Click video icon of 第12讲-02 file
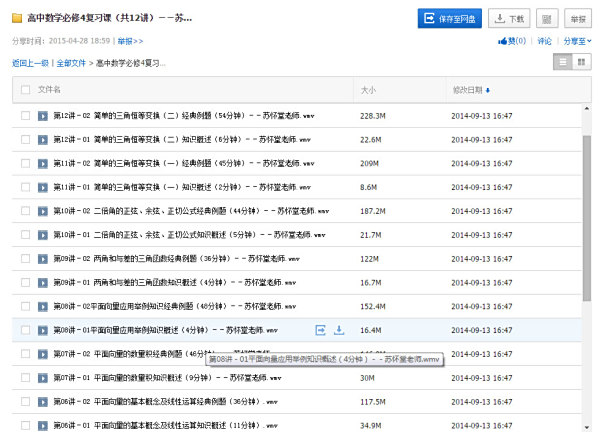The width and height of the screenshot is (600, 432). point(43,116)
